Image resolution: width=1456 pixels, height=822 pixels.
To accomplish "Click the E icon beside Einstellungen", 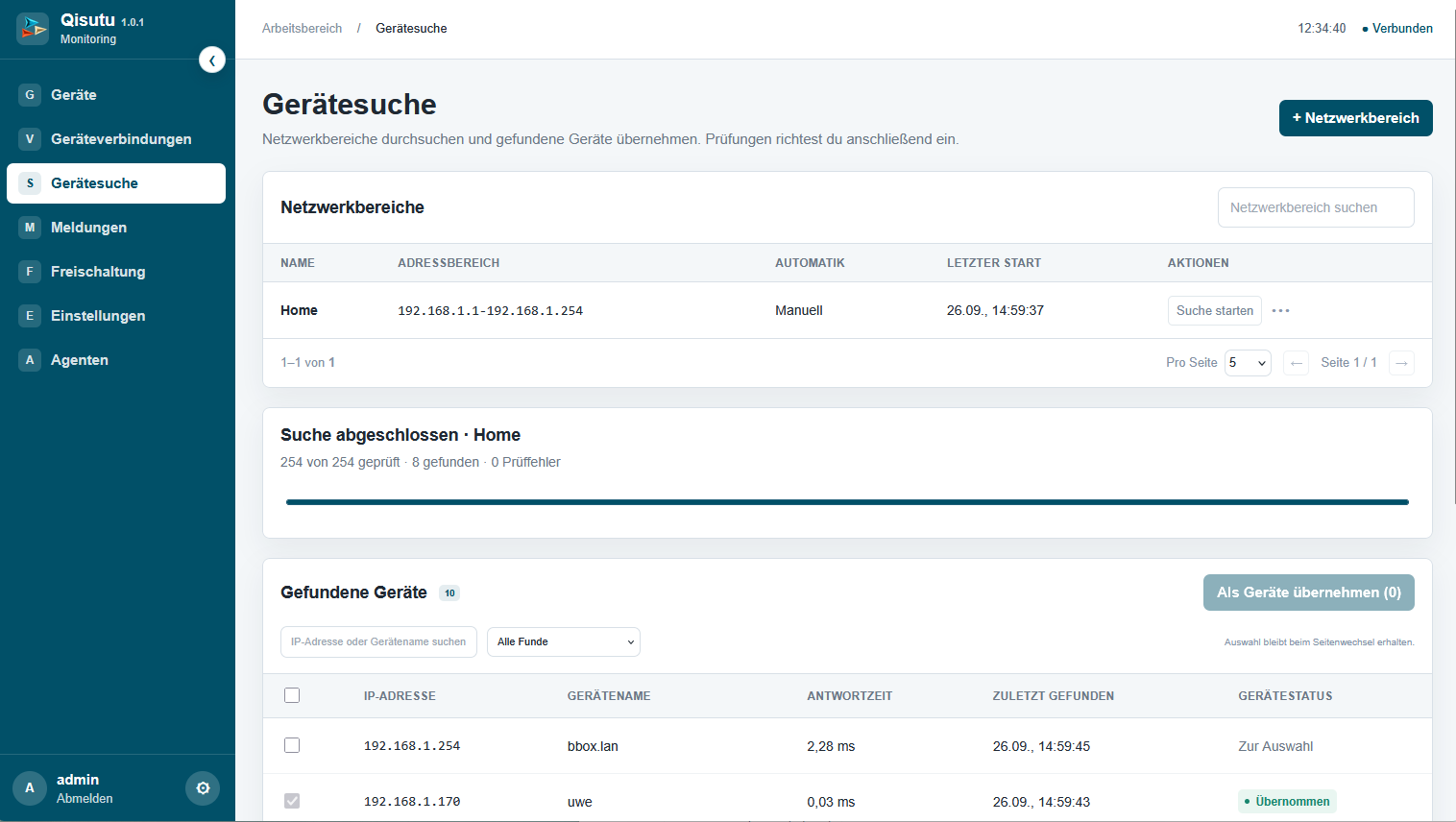I will [30, 316].
